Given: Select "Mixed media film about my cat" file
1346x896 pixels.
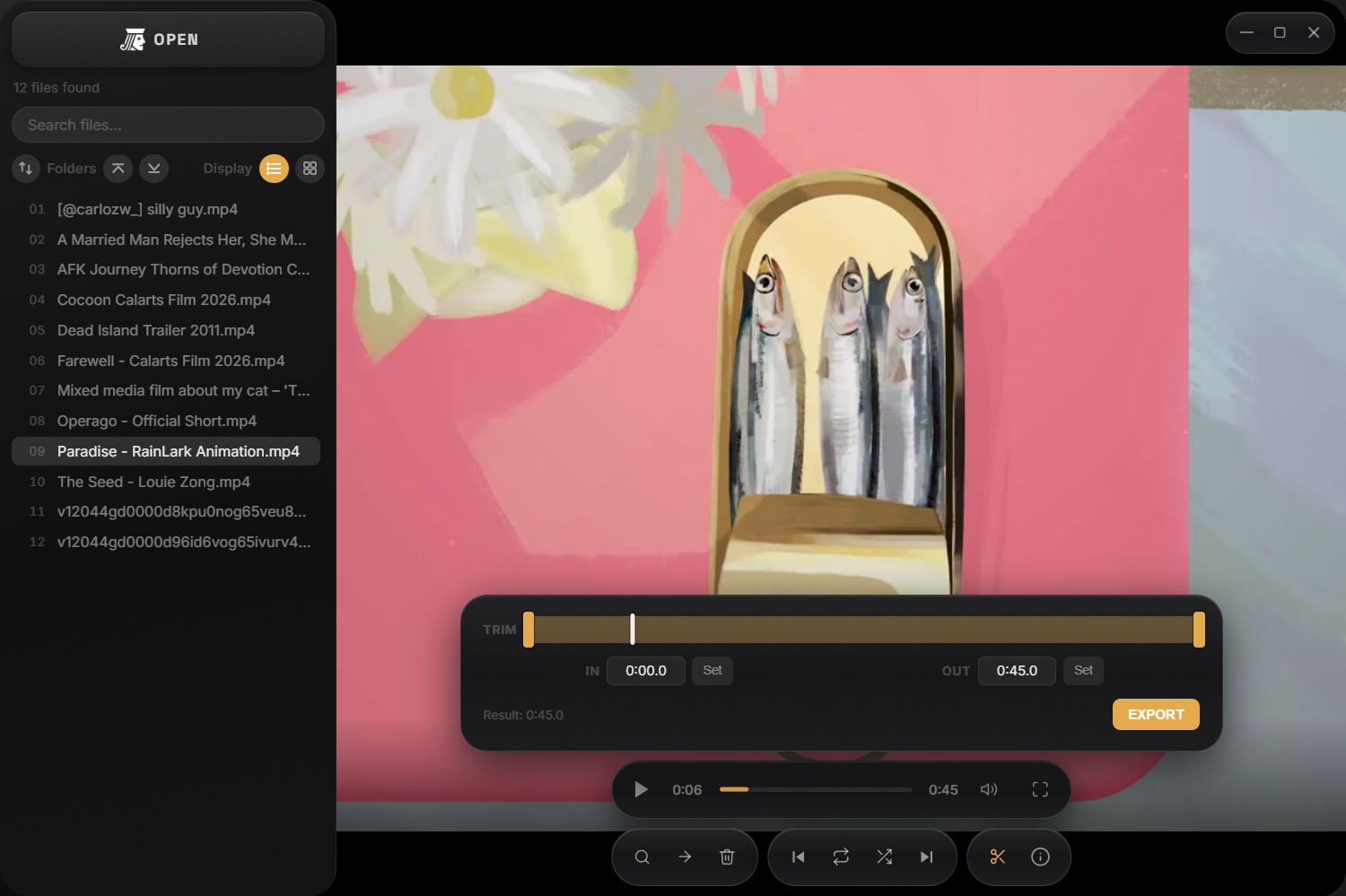Looking at the screenshot, I should [166, 390].
